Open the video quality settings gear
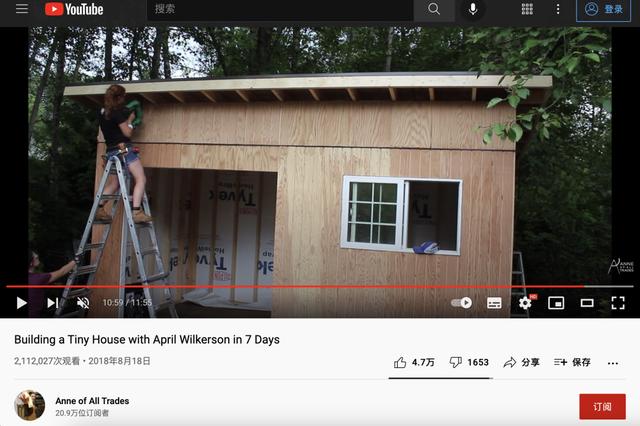 point(525,303)
